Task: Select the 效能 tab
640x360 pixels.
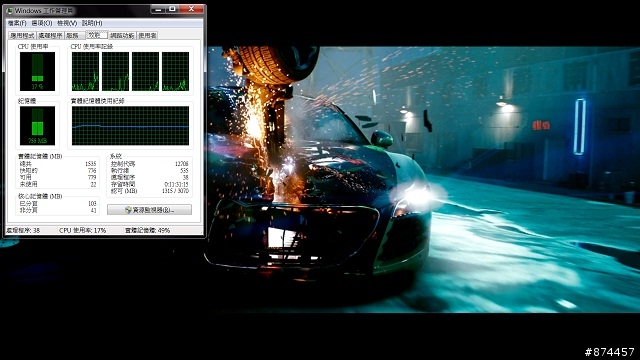Action: pyautogui.click(x=96, y=35)
